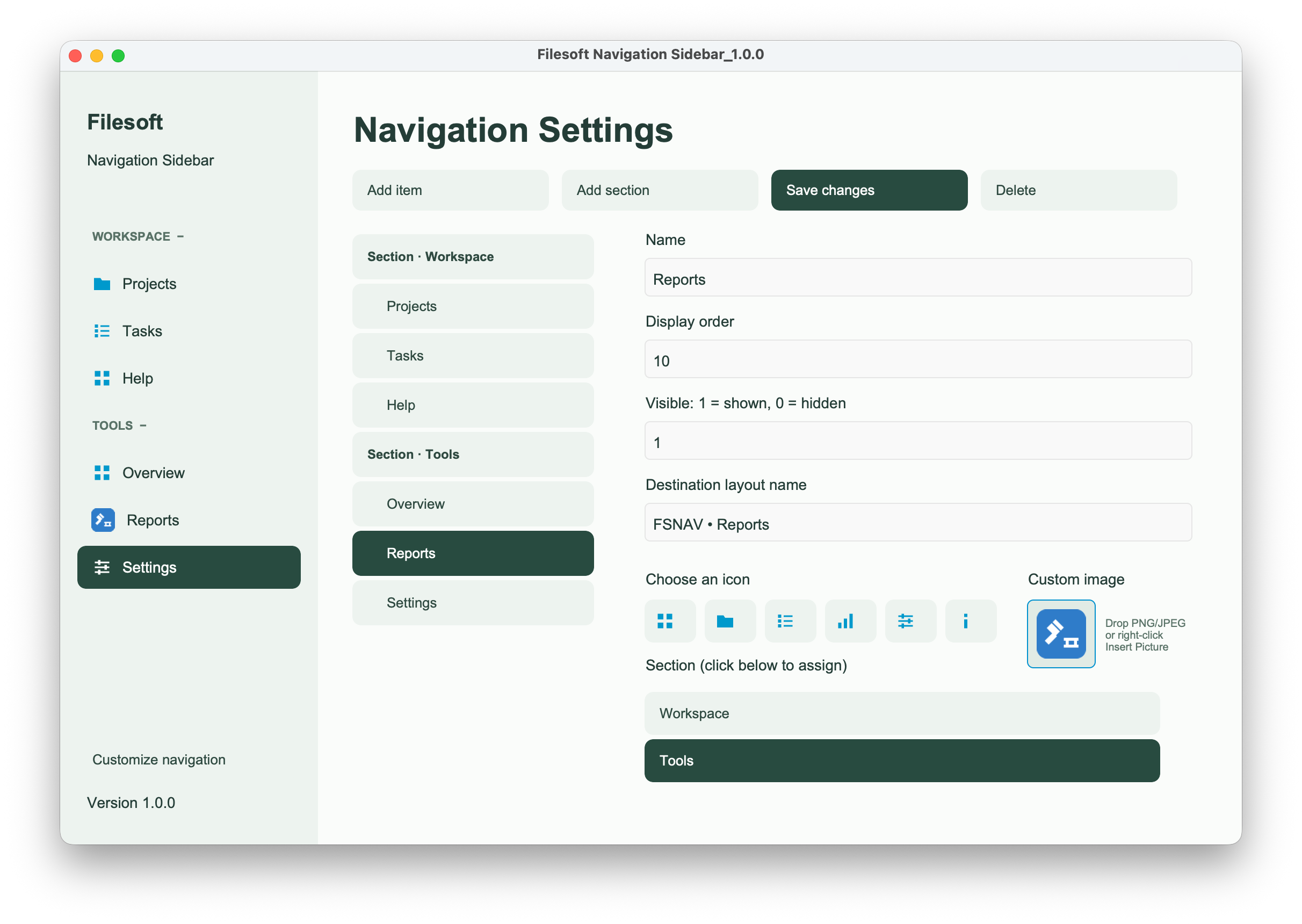
Task: Click the Settings sliders icon in sidebar
Action: [x=102, y=567]
